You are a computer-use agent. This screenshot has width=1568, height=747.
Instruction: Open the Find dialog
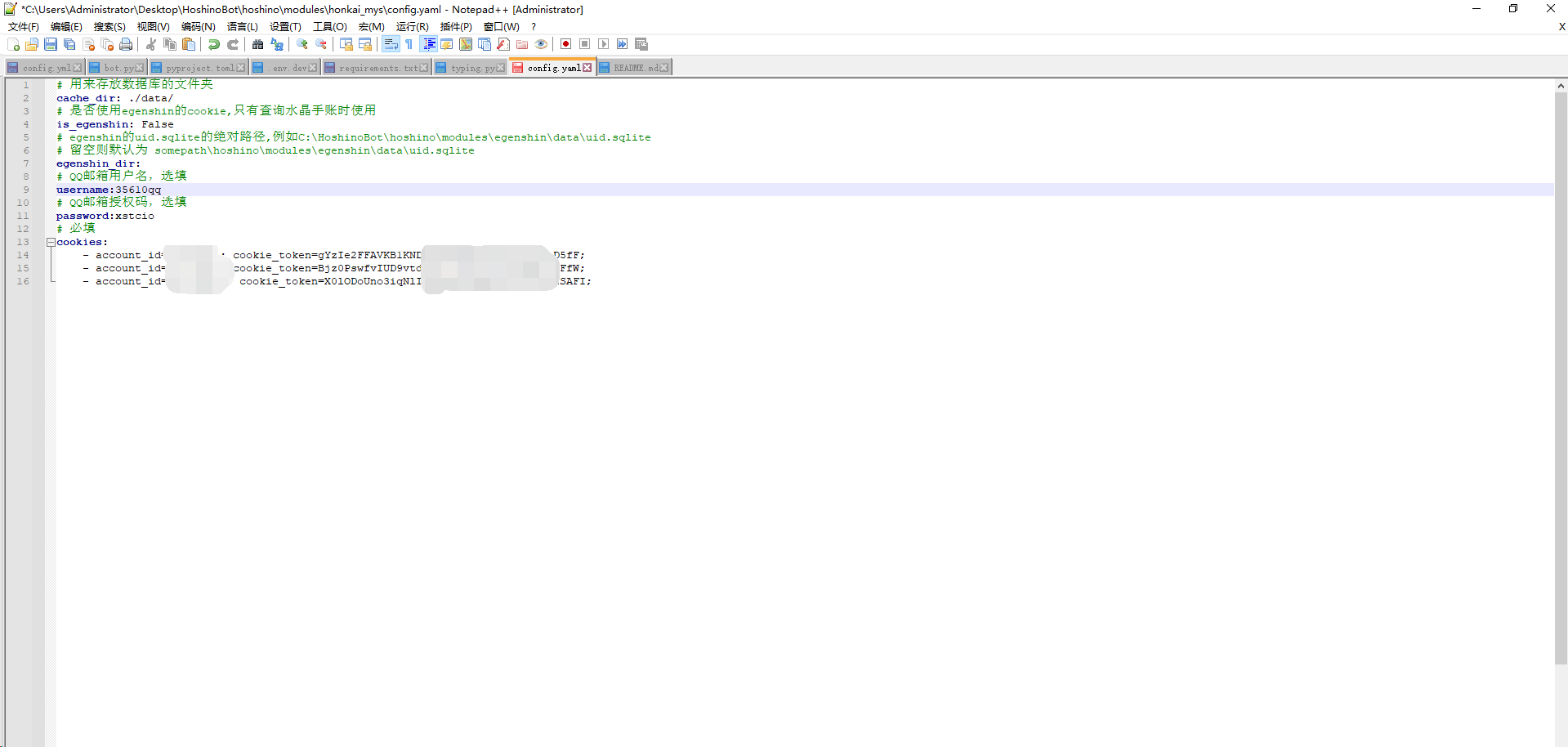[x=257, y=44]
